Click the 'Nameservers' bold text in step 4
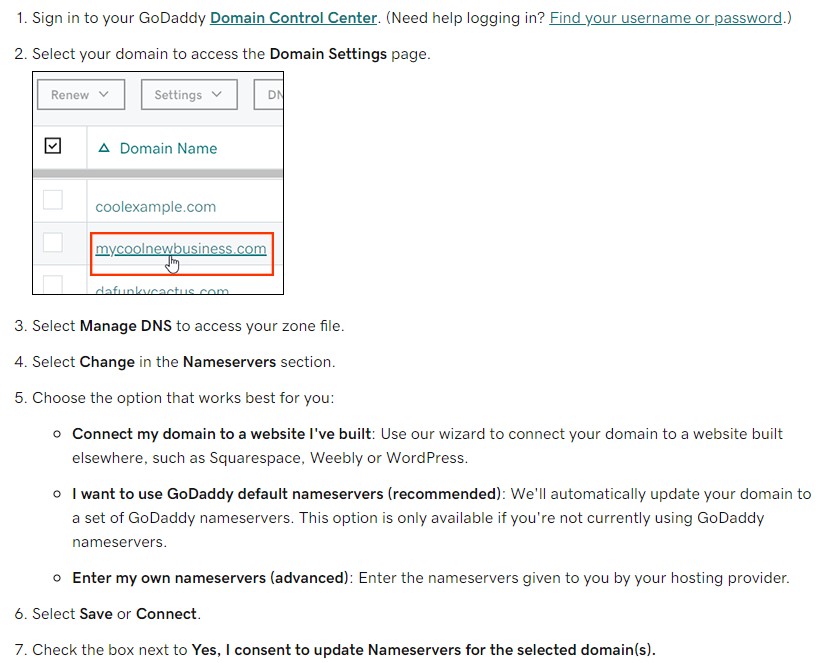 (230, 362)
